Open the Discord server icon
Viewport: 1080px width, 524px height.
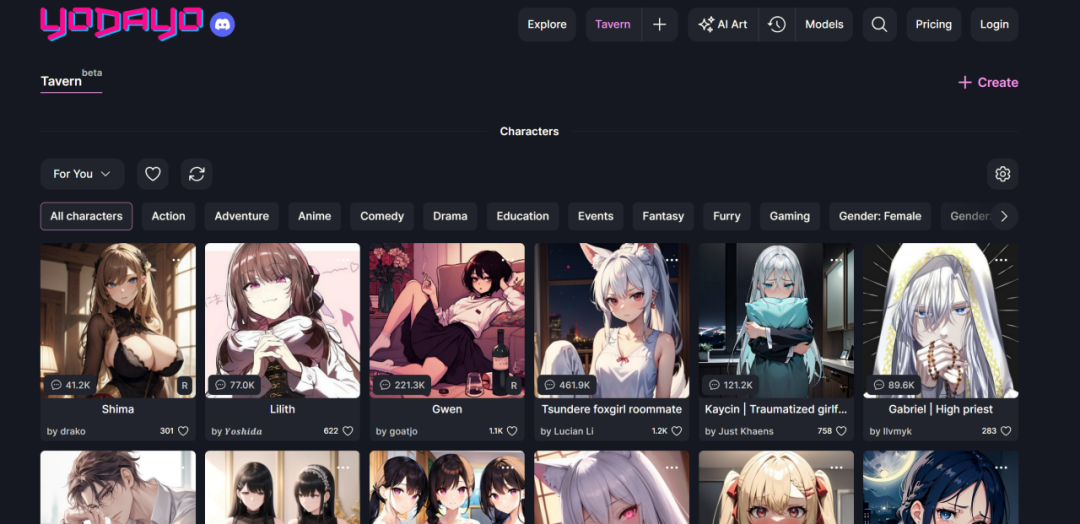click(x=223, y=25)
